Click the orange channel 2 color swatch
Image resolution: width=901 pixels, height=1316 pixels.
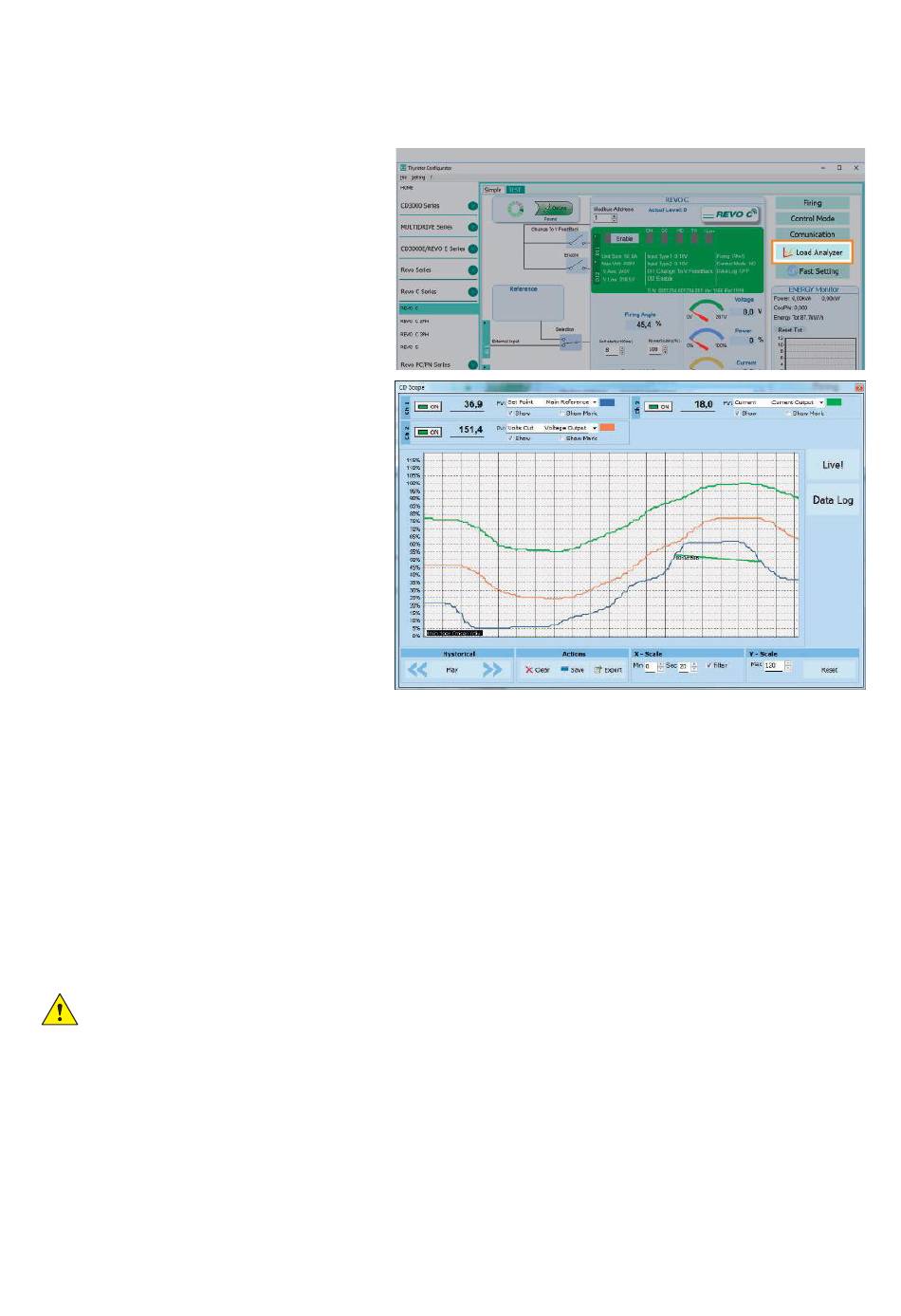click(607, 428)
